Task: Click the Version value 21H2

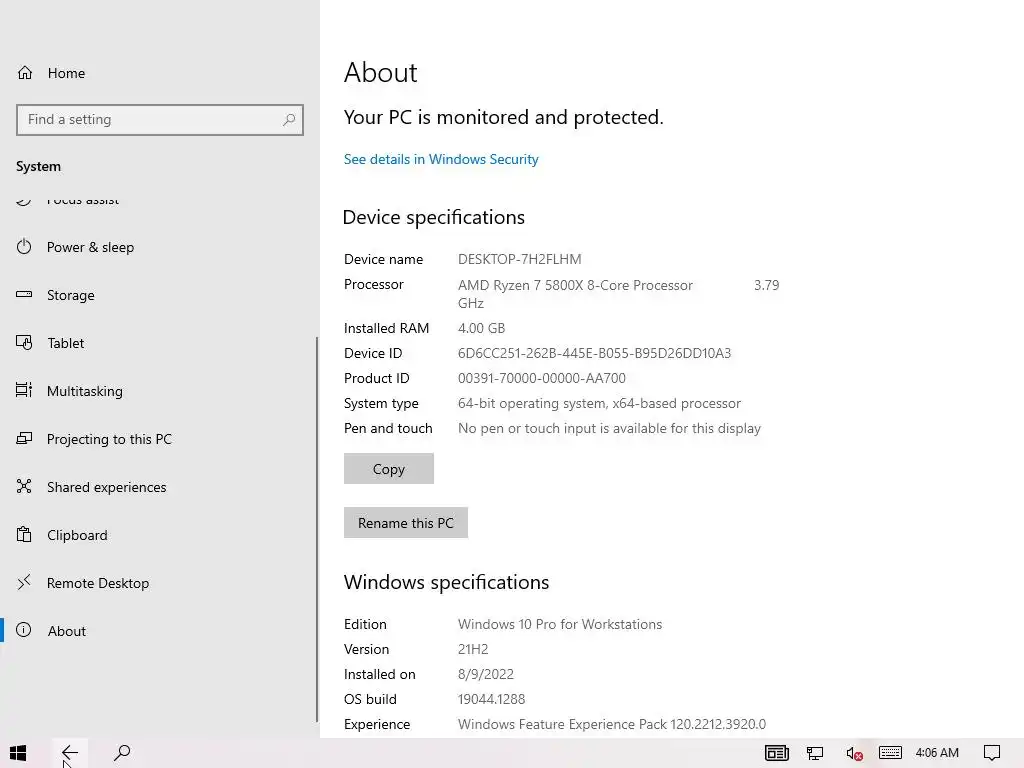Action: [x=473, y=649]
